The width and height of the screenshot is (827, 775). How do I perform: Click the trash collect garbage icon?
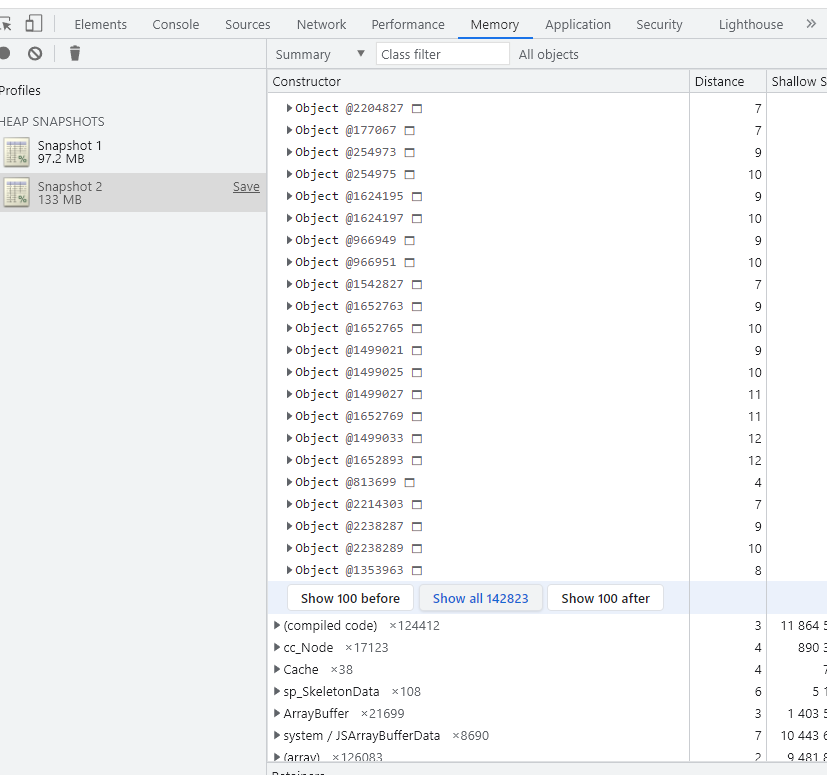pos(75,53)
